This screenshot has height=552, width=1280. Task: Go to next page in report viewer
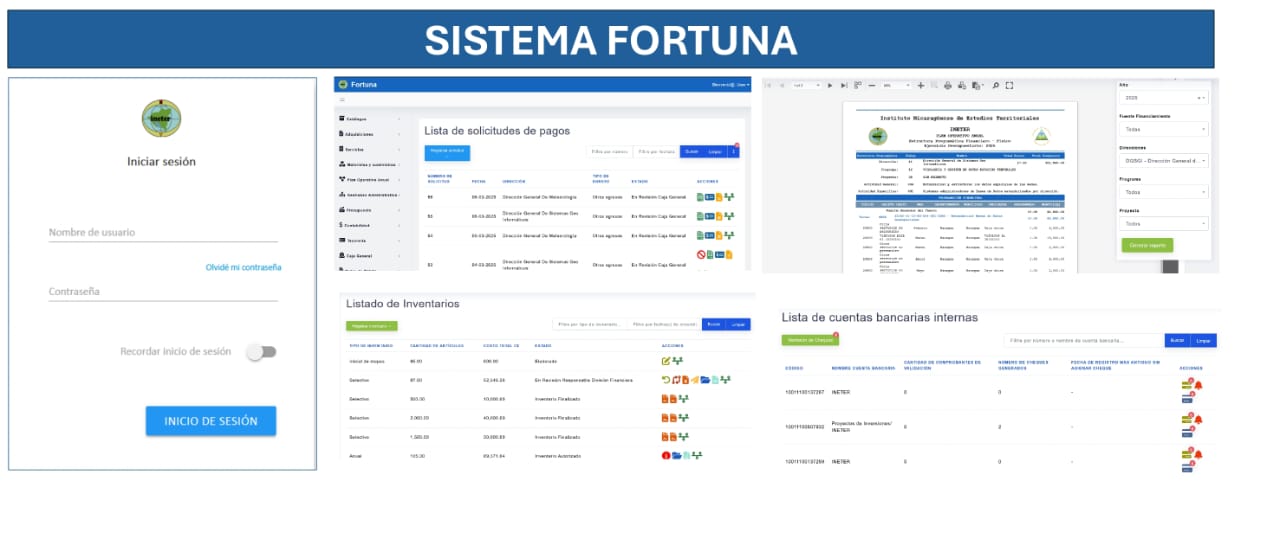click(830, 85)
